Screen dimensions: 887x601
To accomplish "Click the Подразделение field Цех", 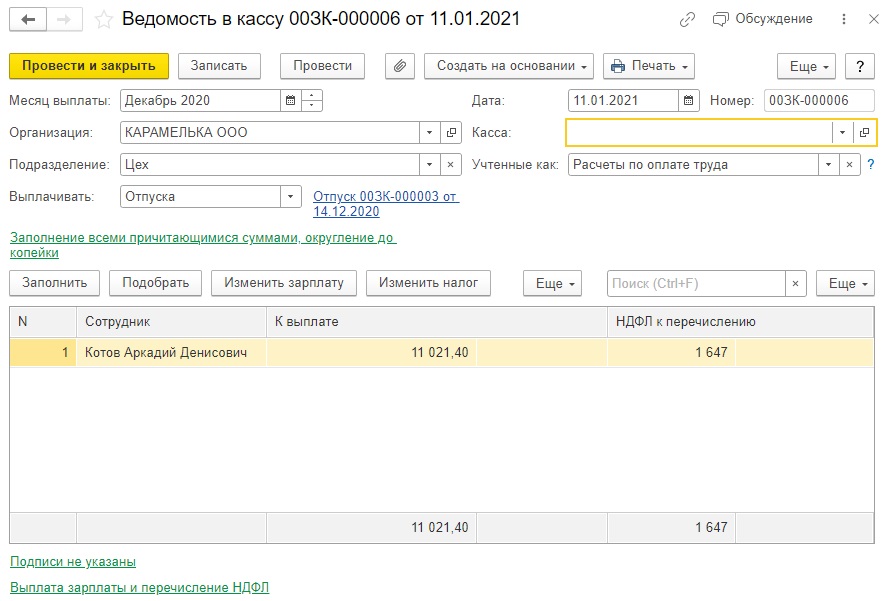I will [270, 165].
